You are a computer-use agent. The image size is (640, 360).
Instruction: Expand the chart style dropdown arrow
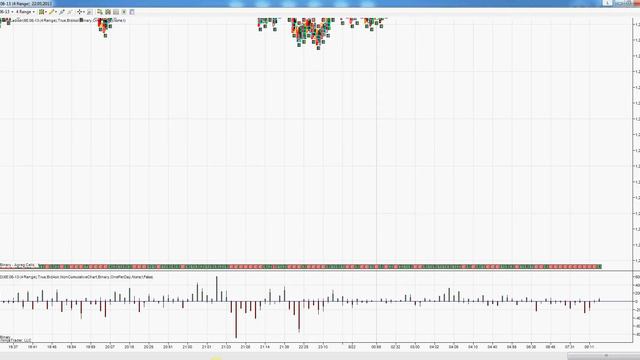[46, 12]
